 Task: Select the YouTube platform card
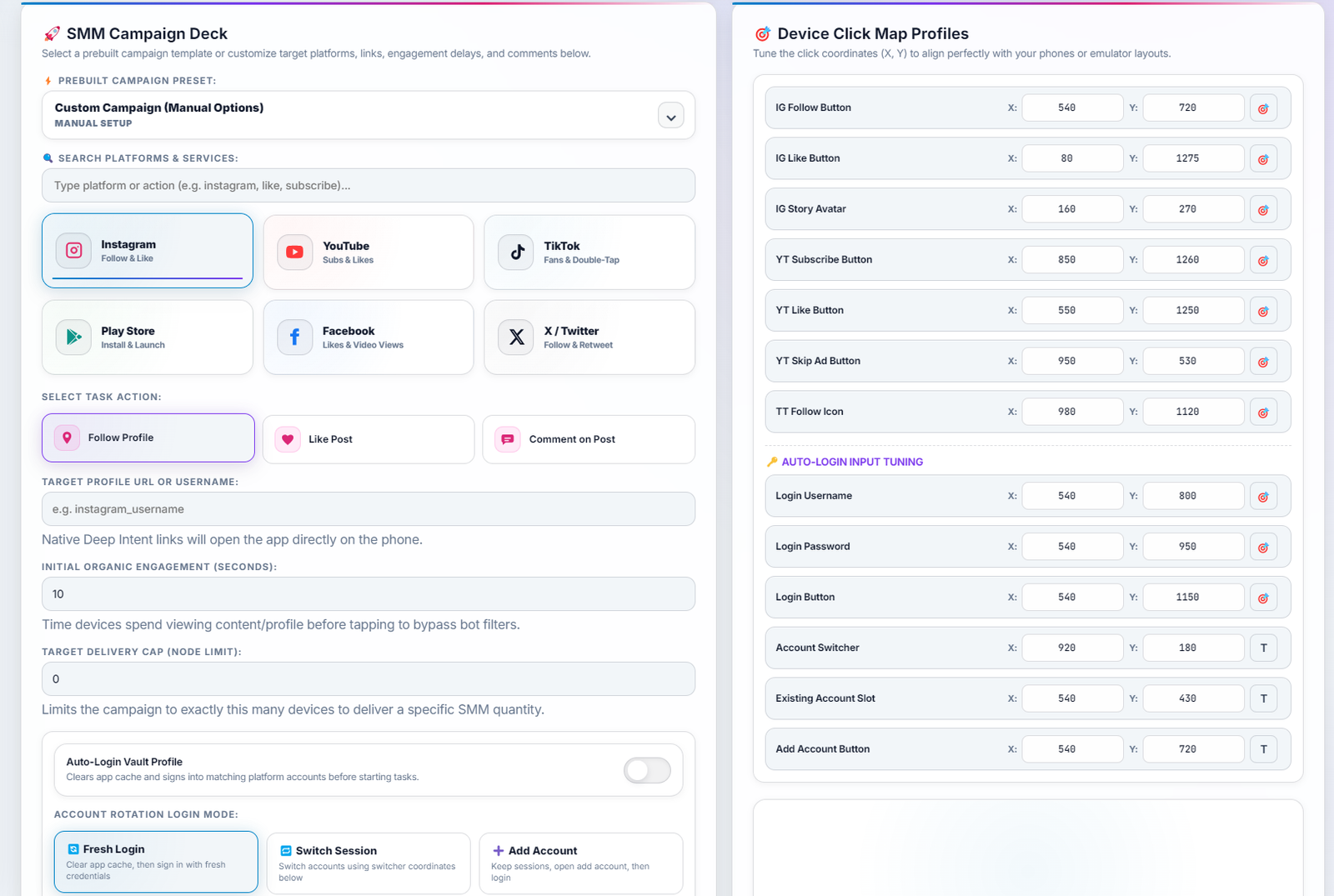pyautogui.click(x=369, y=253)
